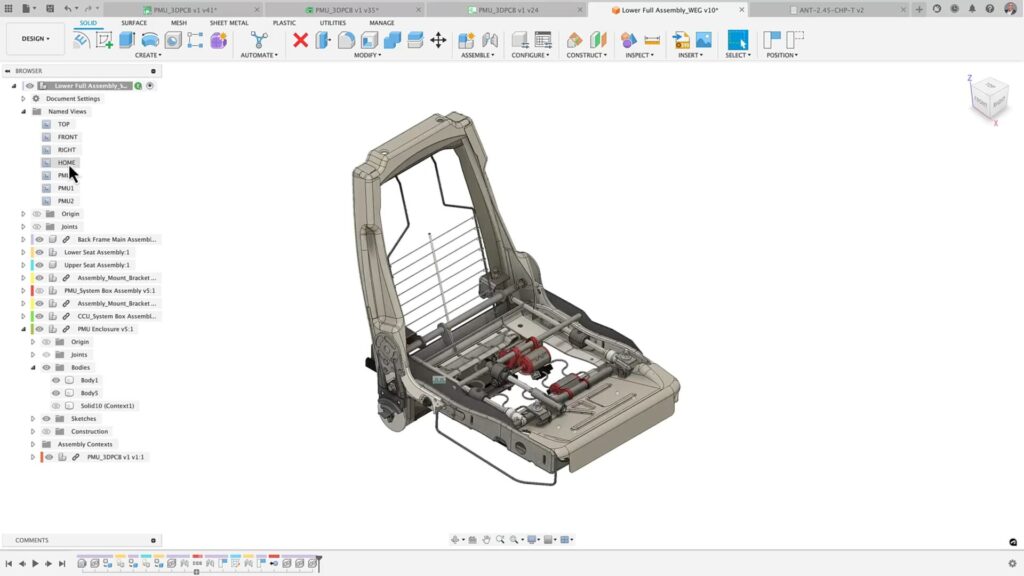Activate the Pan tool at the bottom
Viewport: 1024px width, 576px height.
click(x=487, y=538)
